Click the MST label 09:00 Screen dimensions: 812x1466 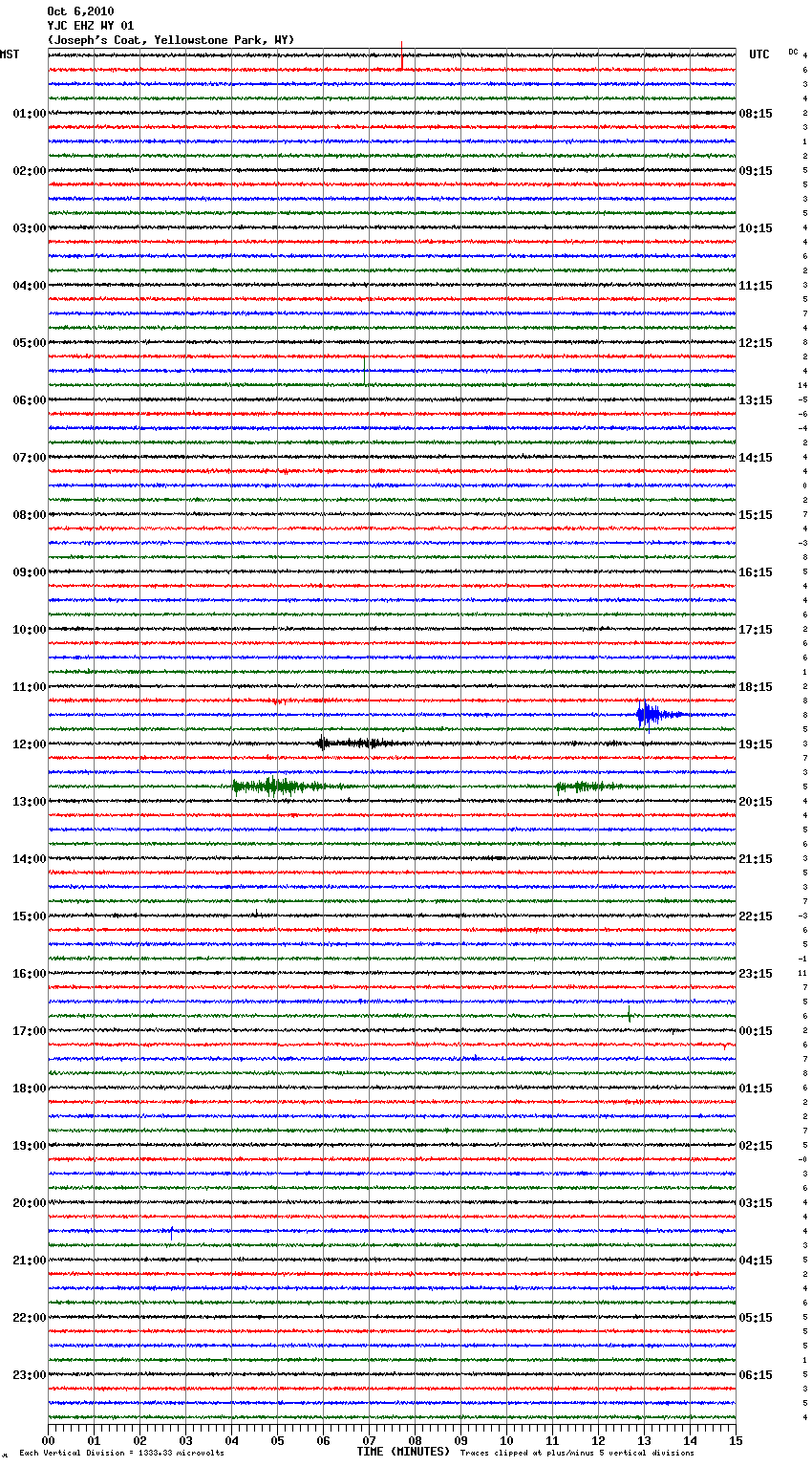[29, 572]
